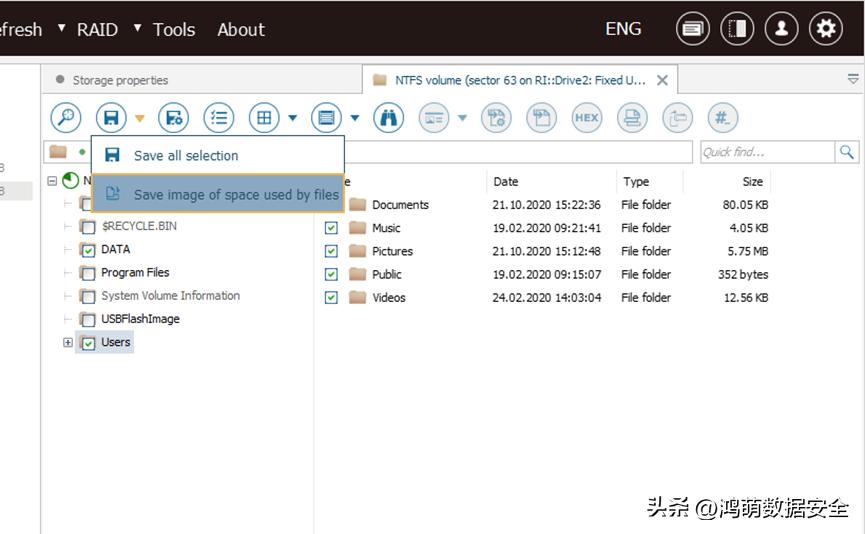Select the Music folder row
The height and width of the screenshot is (534, 865).
pos(545,228)
